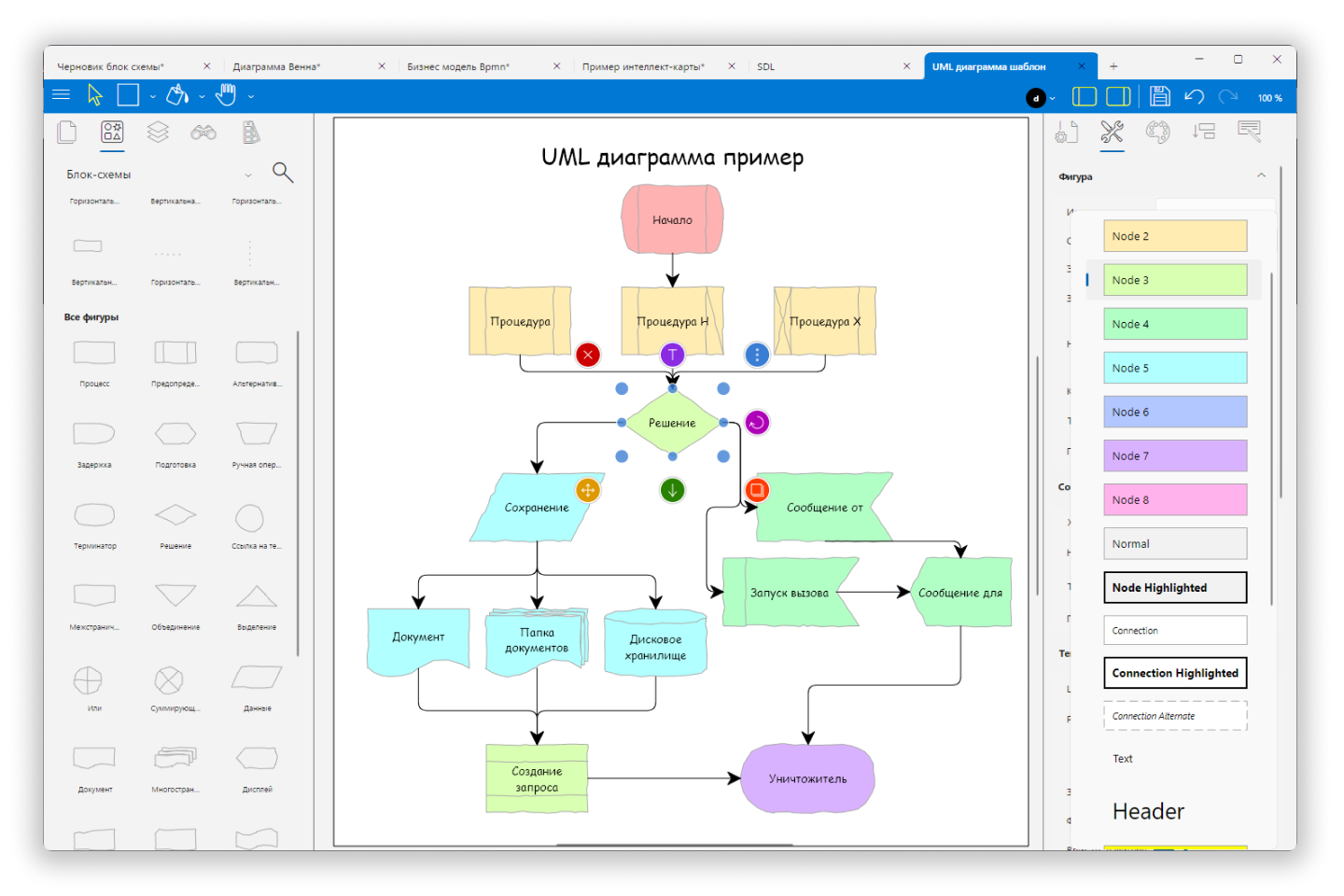The width and height of the screenshot is (1344, 896).
Task: Open the fill tool dropdown arrow
Action: tap(202, 96)
